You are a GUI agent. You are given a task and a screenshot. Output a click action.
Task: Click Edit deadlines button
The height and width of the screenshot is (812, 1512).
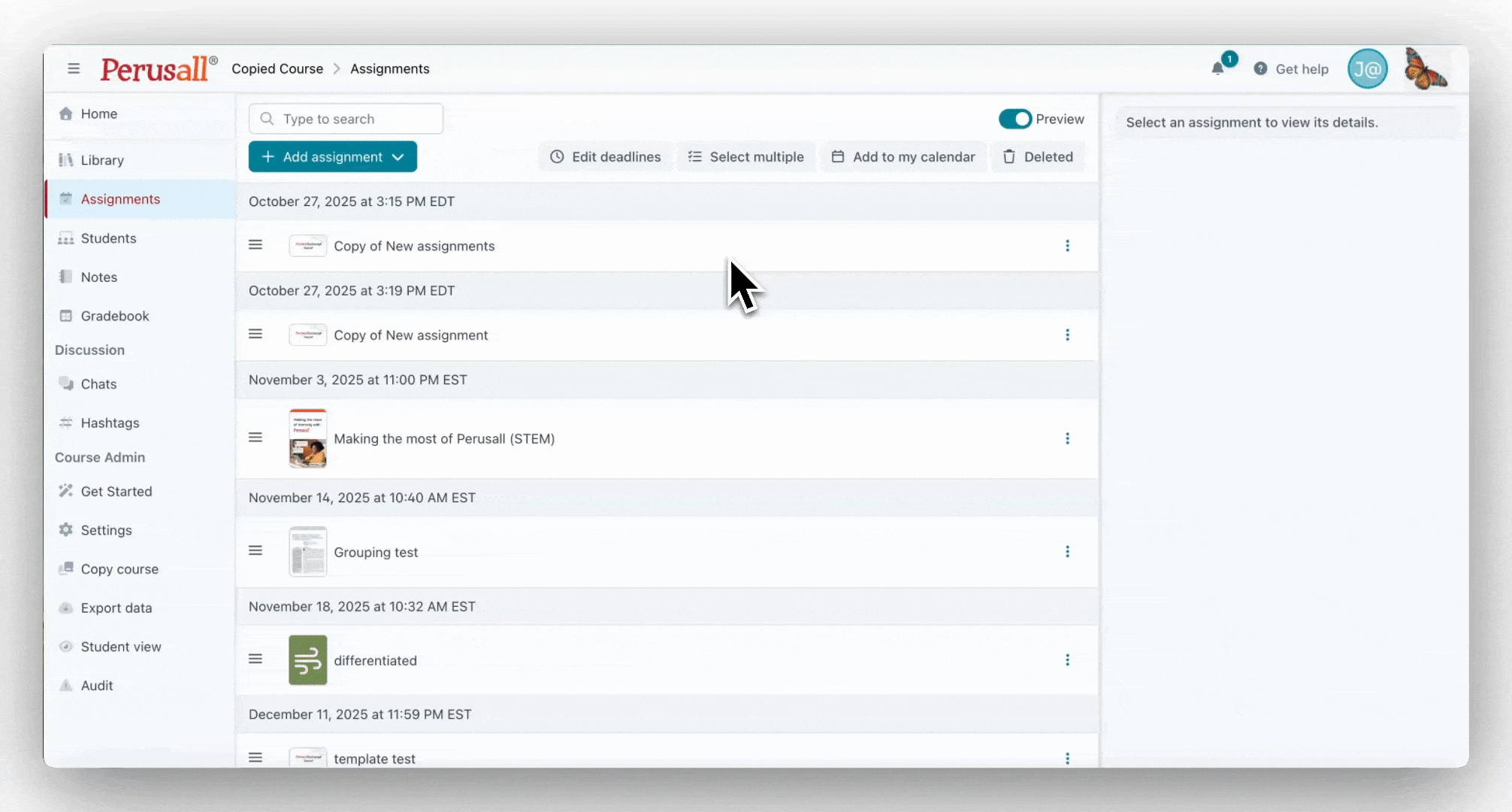pos(606,156)
